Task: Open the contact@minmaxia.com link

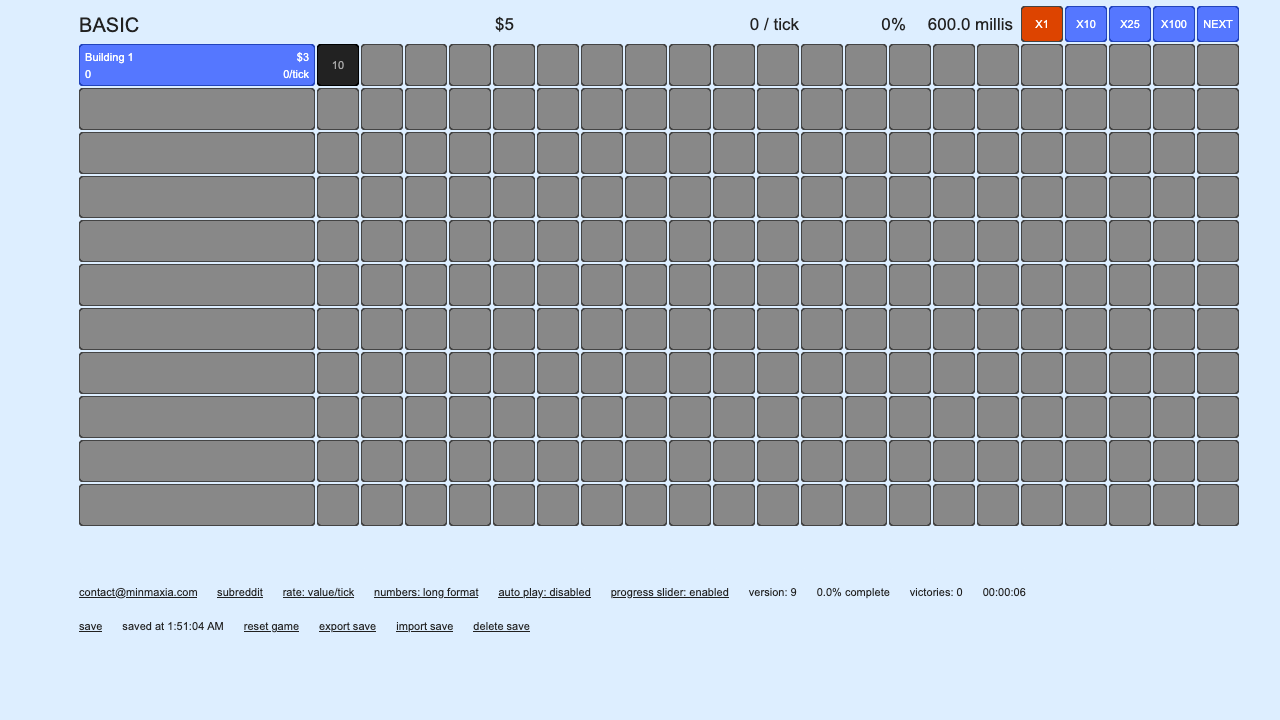Action: tap(138, 592)
